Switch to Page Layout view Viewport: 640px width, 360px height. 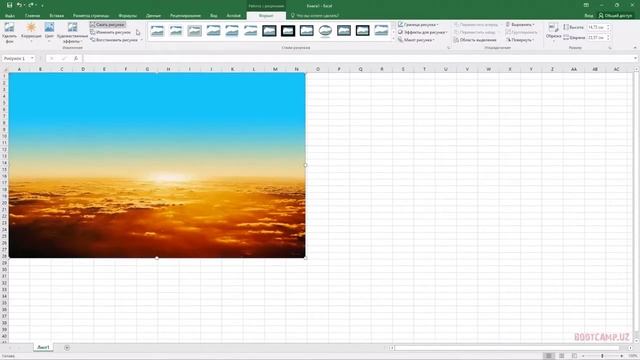coord(562,356)
